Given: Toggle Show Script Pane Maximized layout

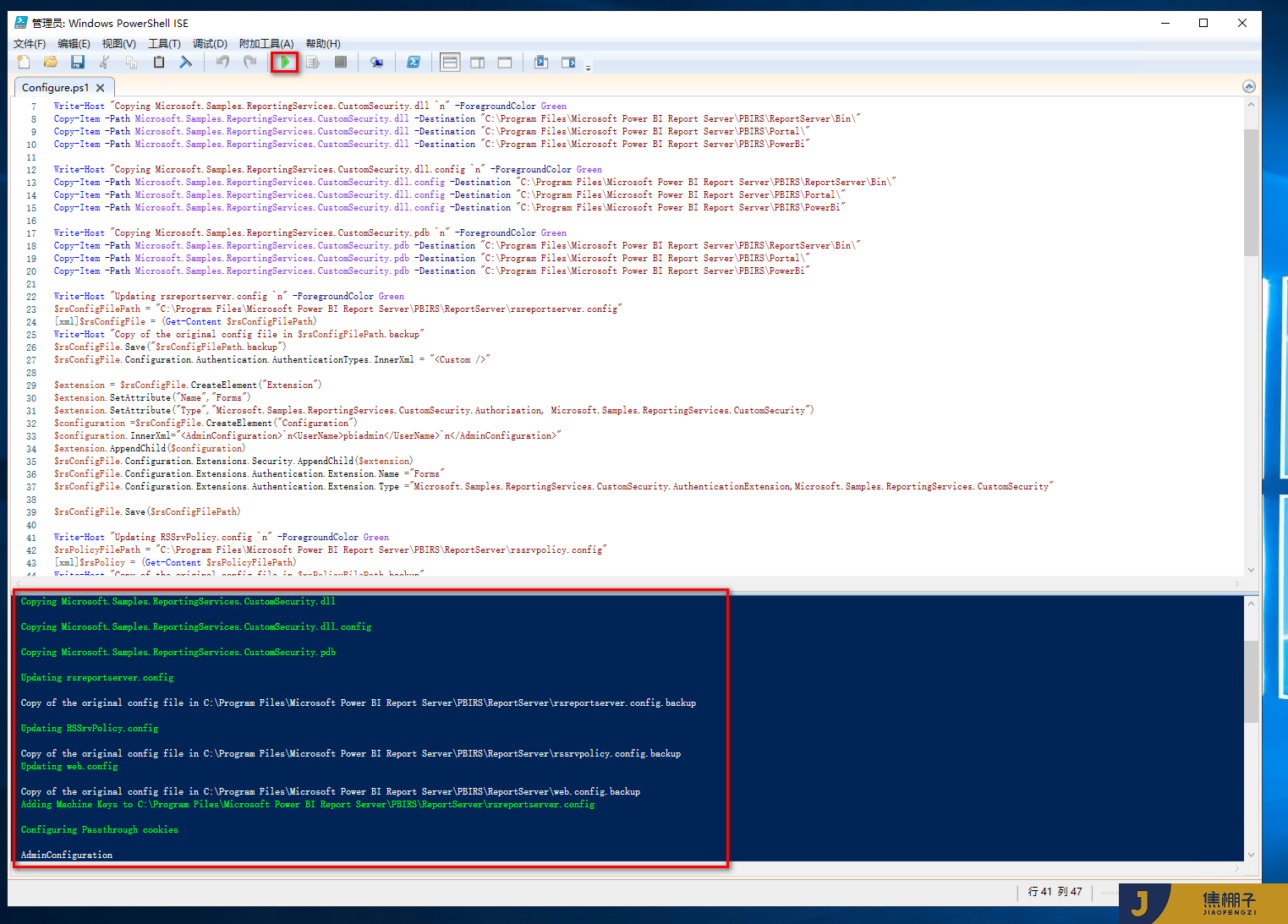Looking at the screenshot, I should pos(505,62).
